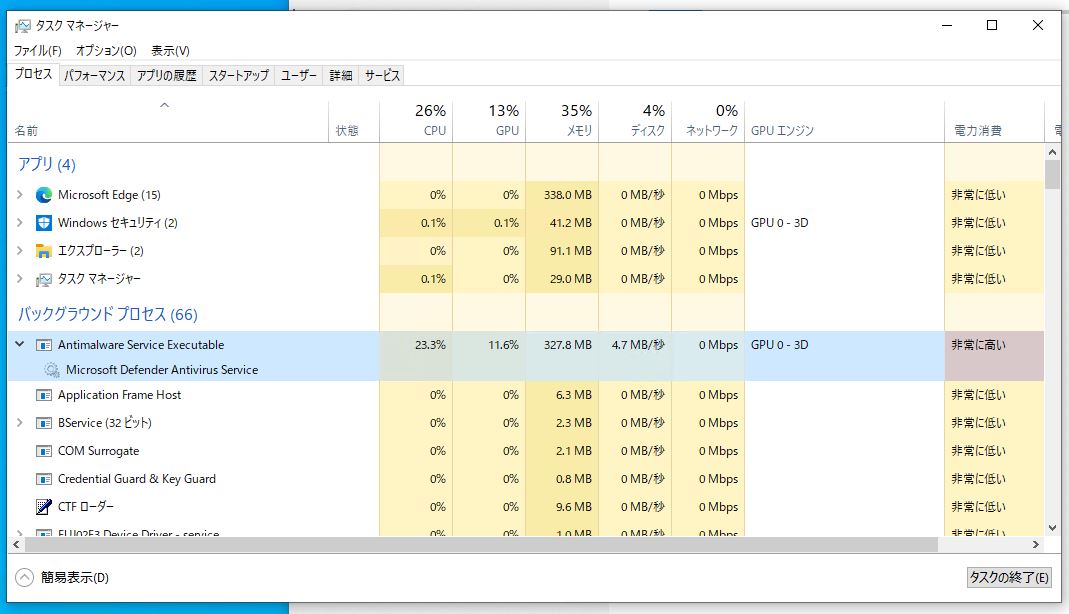Select the COM Surrogate process icon

pos(42,451)
